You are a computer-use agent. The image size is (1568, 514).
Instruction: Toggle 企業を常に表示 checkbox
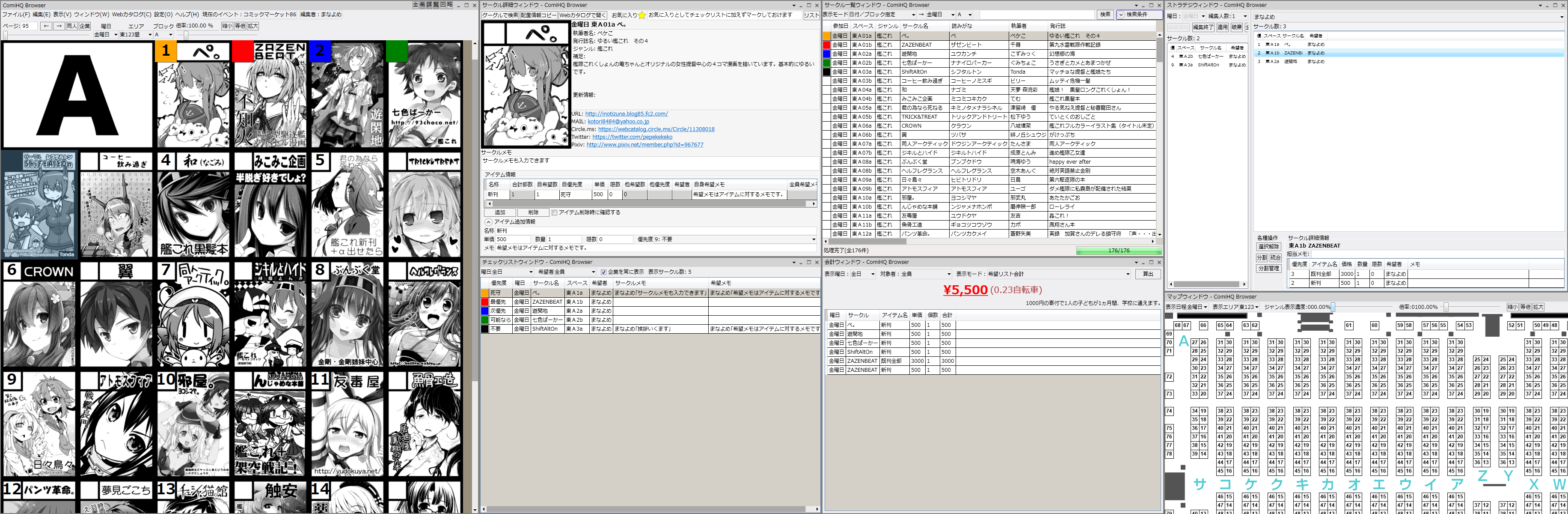pyautogui.click(x=603, y=272)
